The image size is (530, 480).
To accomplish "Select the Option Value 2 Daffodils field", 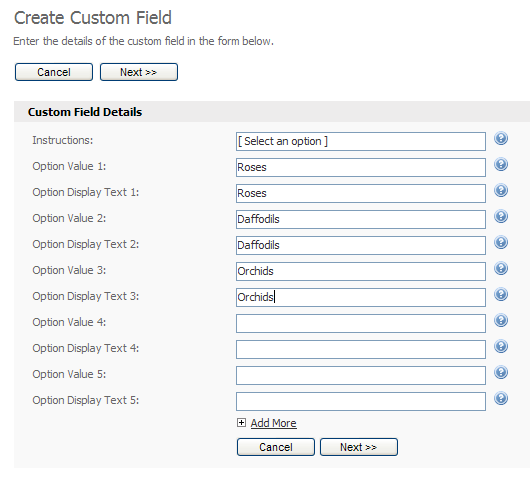I will click(361, 219).
